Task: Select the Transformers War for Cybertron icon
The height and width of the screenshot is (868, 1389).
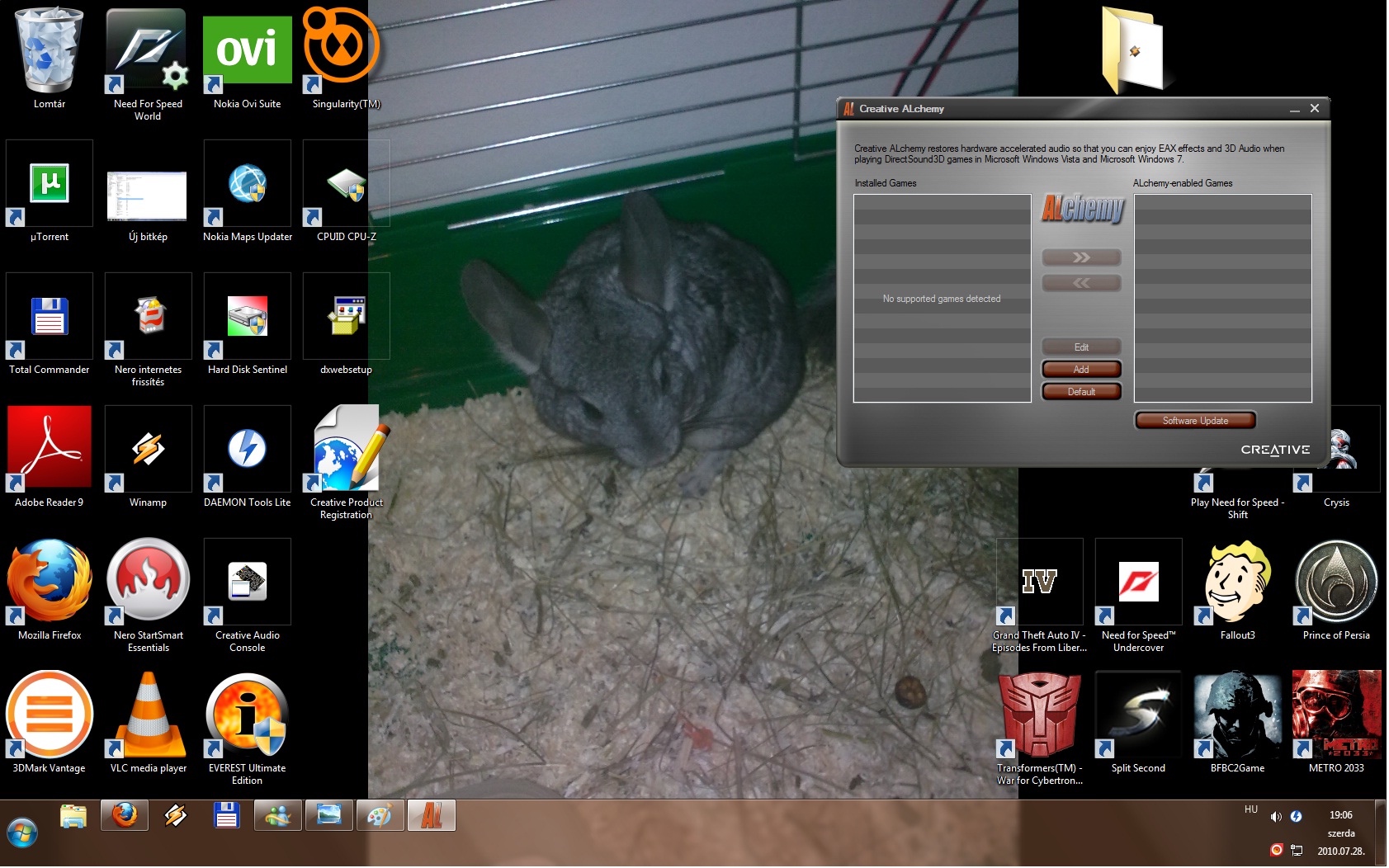Action: (1039, 729)
